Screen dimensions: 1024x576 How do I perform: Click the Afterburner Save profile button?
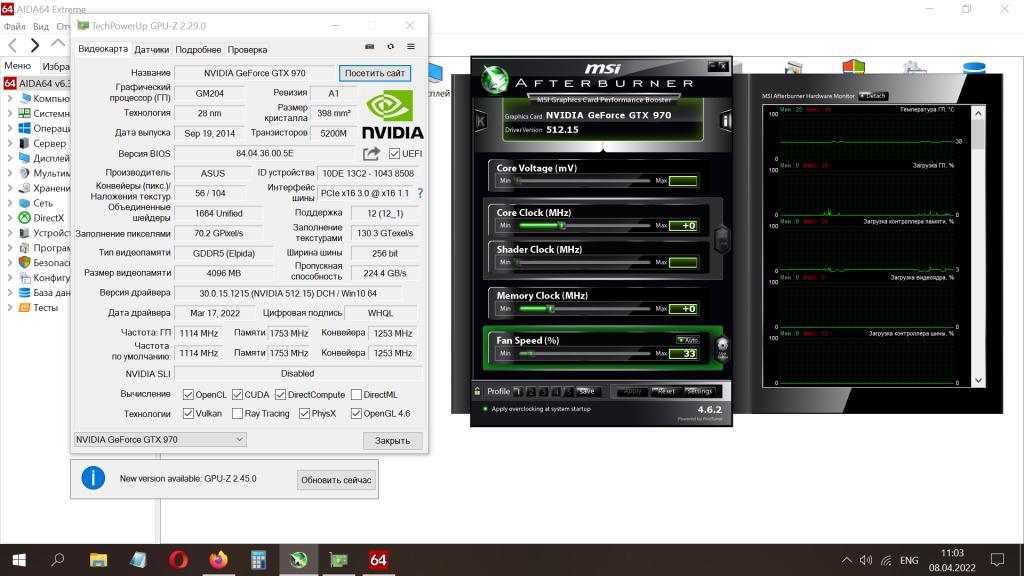click(586, 391)
